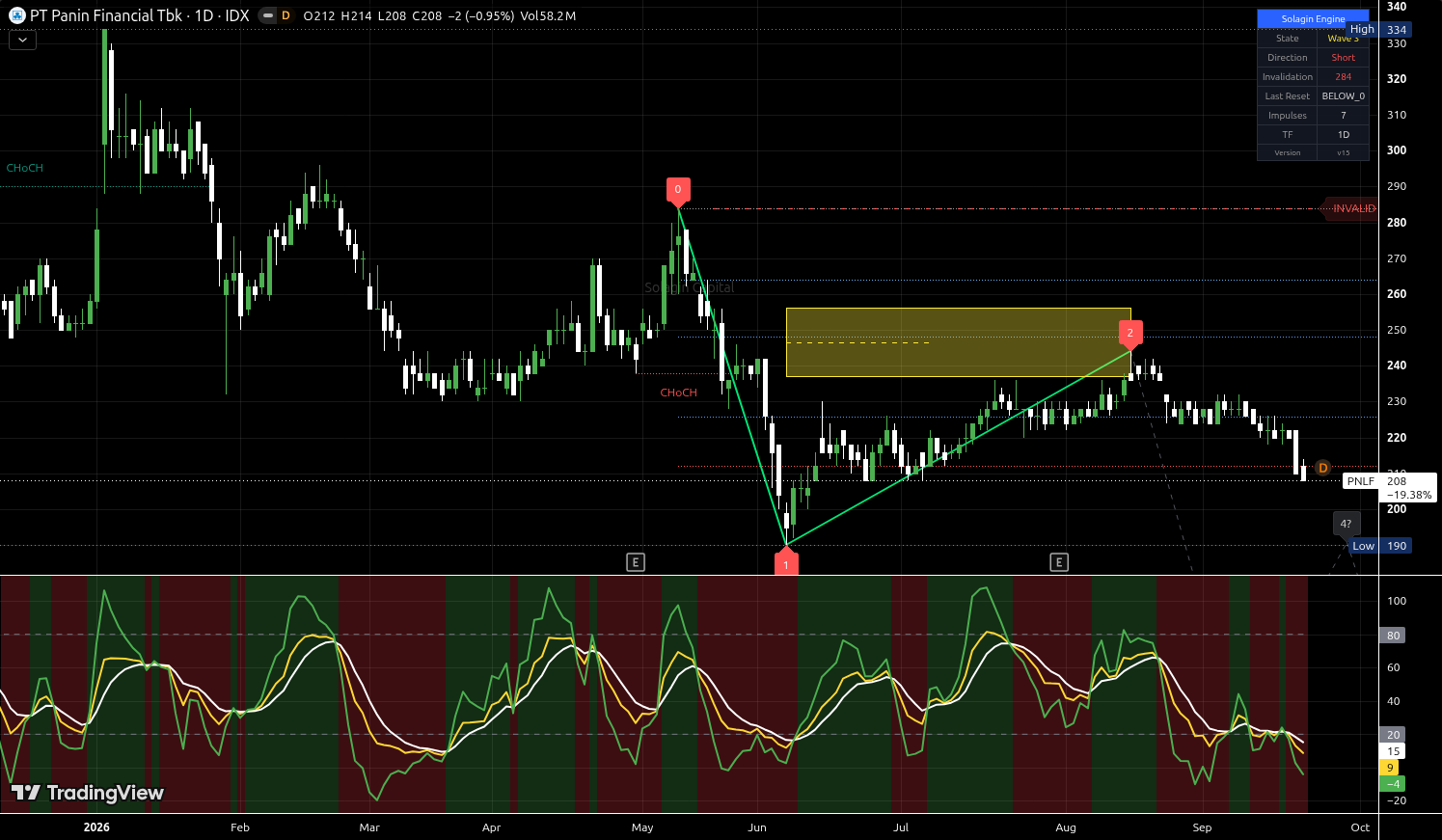Click the oscillator 80 level label
Viewport: 1442px width, 840px height.
1393,636
